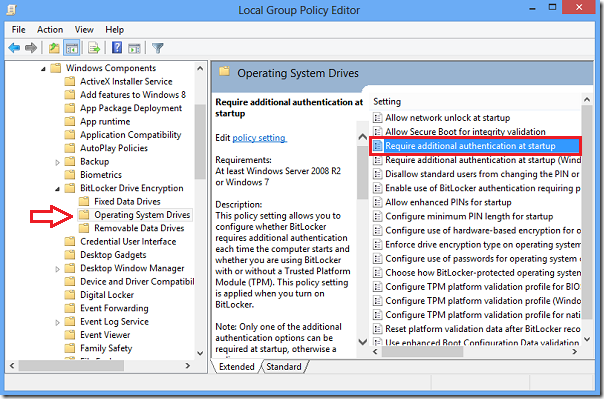Viewport: 604px width, 399px height.
Task: Select Configure TPM platform validation profile for BIOS
Action: point(482,287)
